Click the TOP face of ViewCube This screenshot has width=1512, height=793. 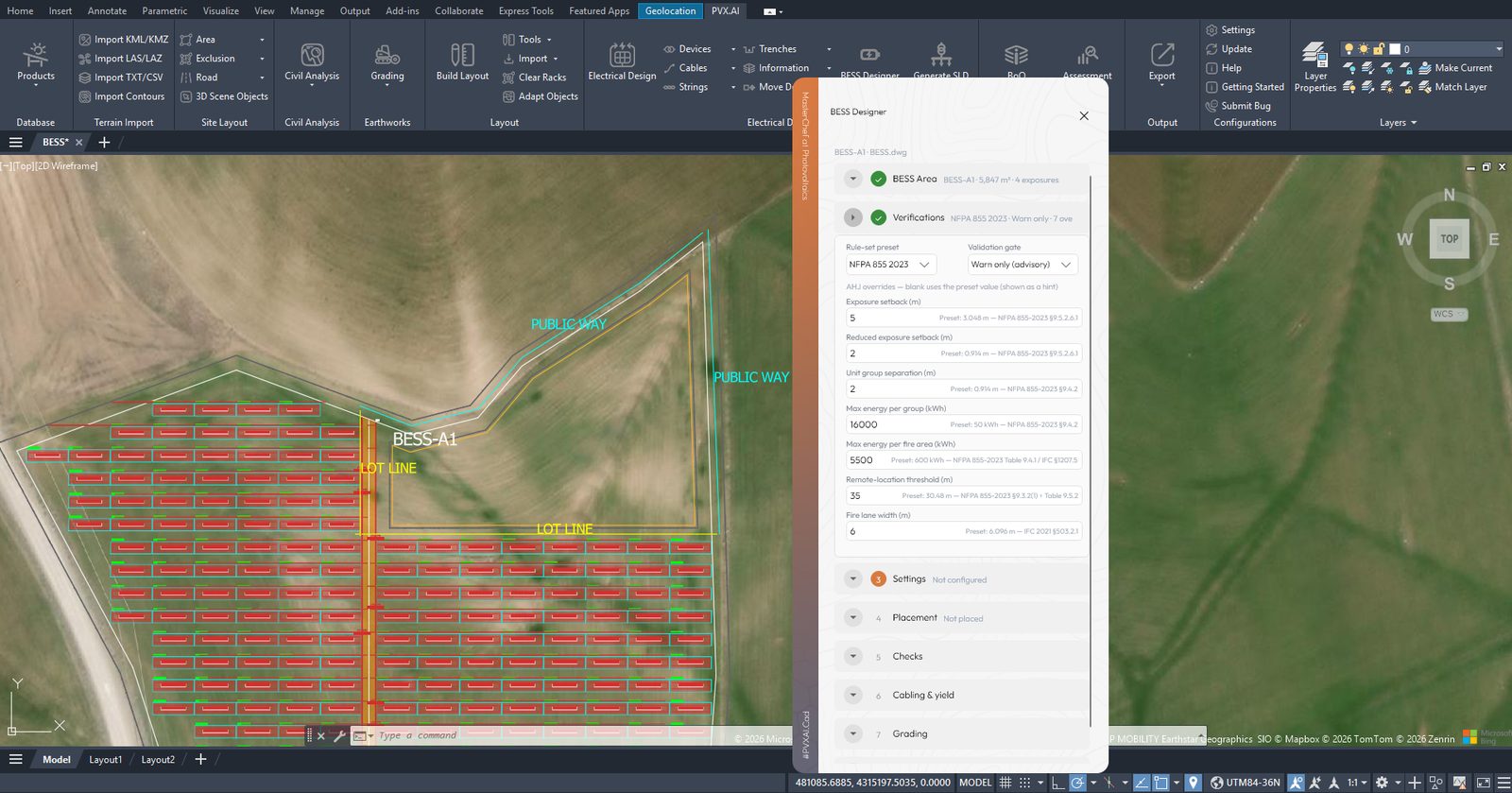pyautogui.click(x=1450, y=239)
